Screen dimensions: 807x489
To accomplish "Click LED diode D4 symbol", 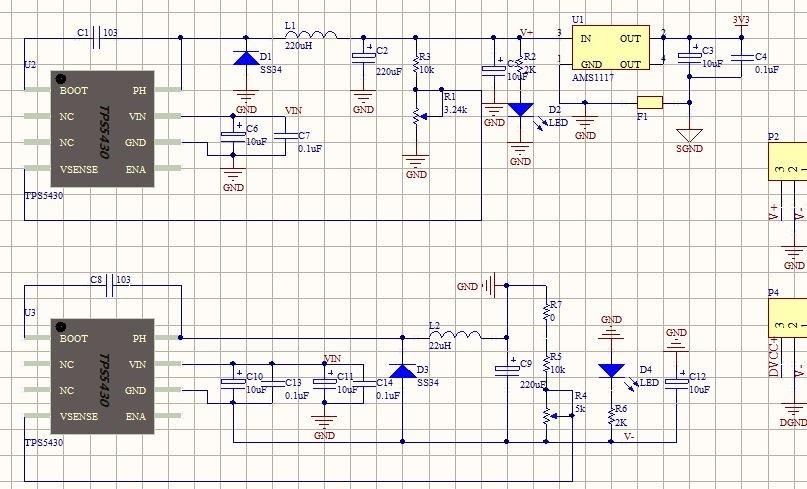I will tap(611, 371).
